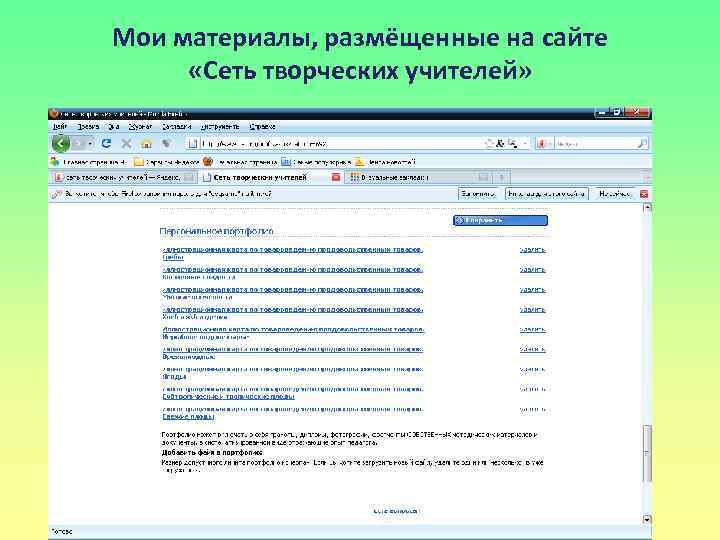This screenshot has height=540, width=720.
Task: Open the 'Есть вопросы?' link at bottom
Action: [396, 511]
